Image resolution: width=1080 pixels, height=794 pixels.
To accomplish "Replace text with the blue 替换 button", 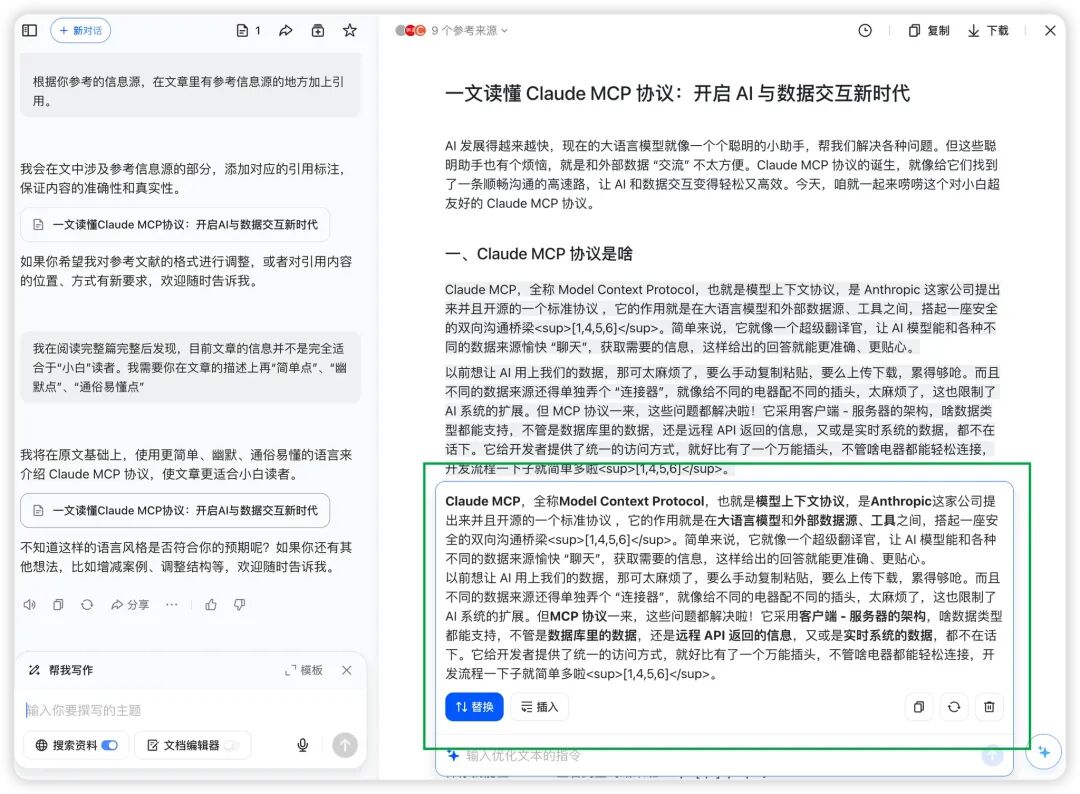I will point(474,707).
